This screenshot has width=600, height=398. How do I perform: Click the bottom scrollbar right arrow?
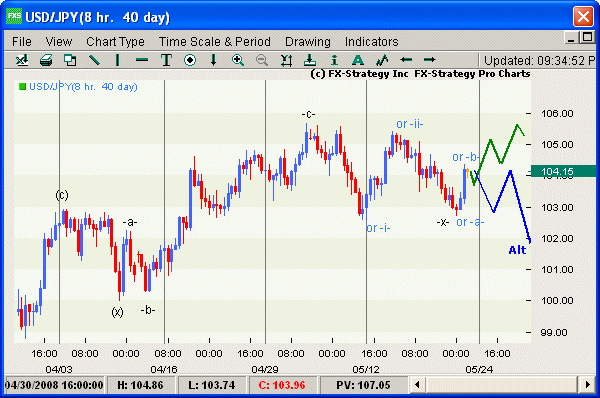(587, 384)
